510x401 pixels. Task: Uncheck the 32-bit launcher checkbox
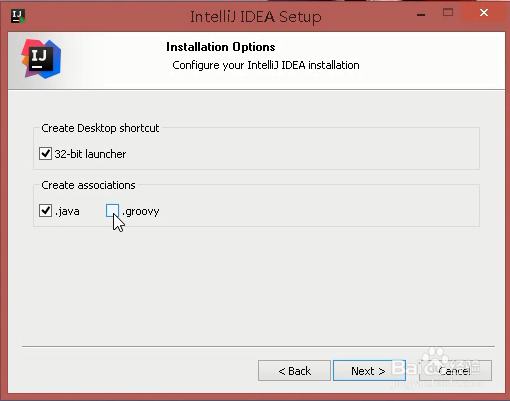pyautogui.click(x=45, y=154)
